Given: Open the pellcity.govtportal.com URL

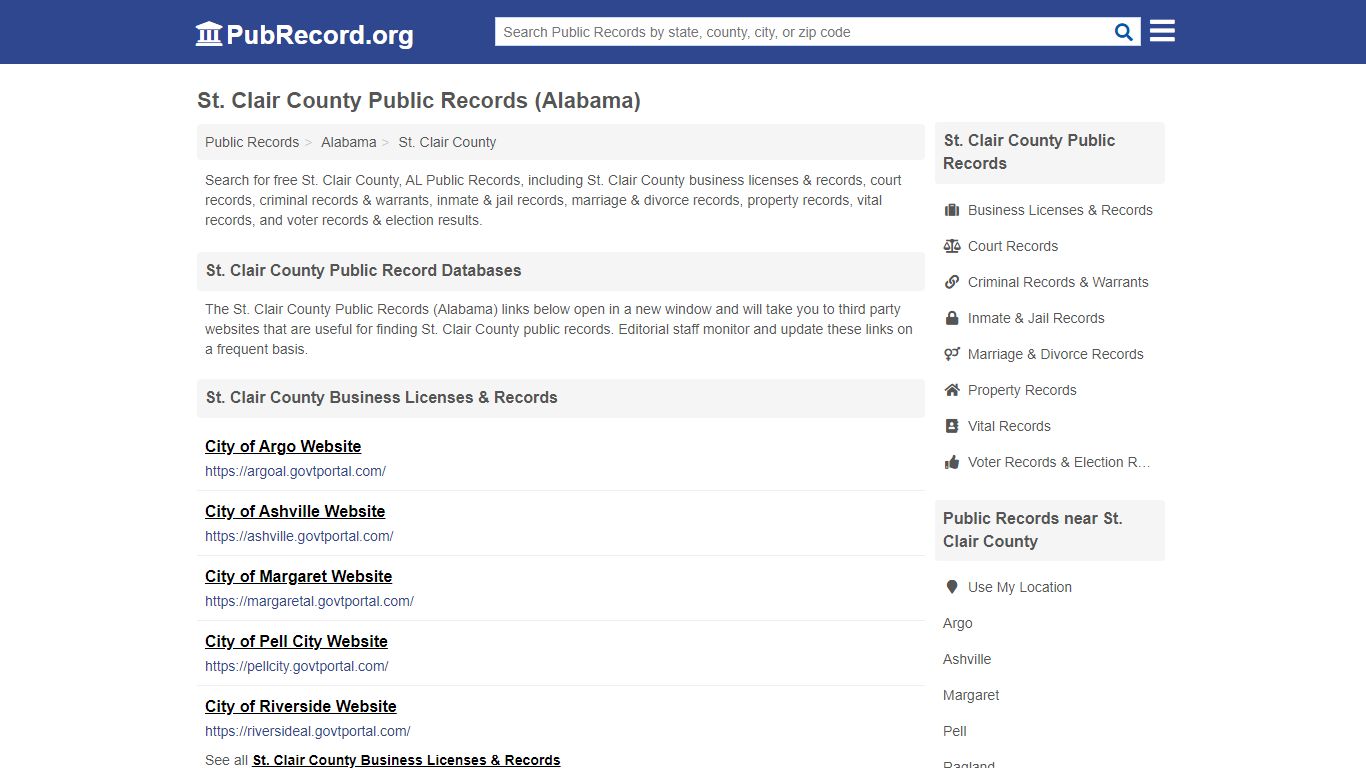Looking at the screenshot, I should 297,666.
